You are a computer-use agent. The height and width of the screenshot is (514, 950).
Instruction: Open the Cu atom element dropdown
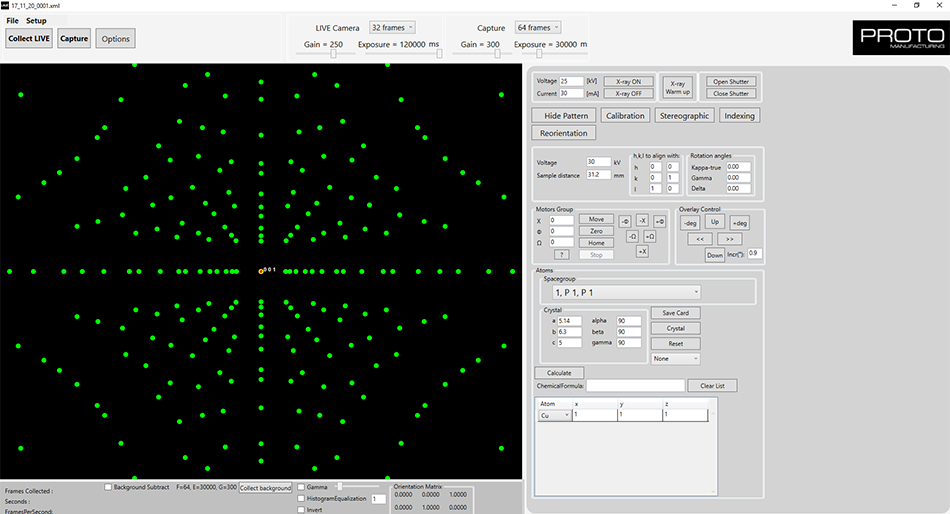[554, 415]
